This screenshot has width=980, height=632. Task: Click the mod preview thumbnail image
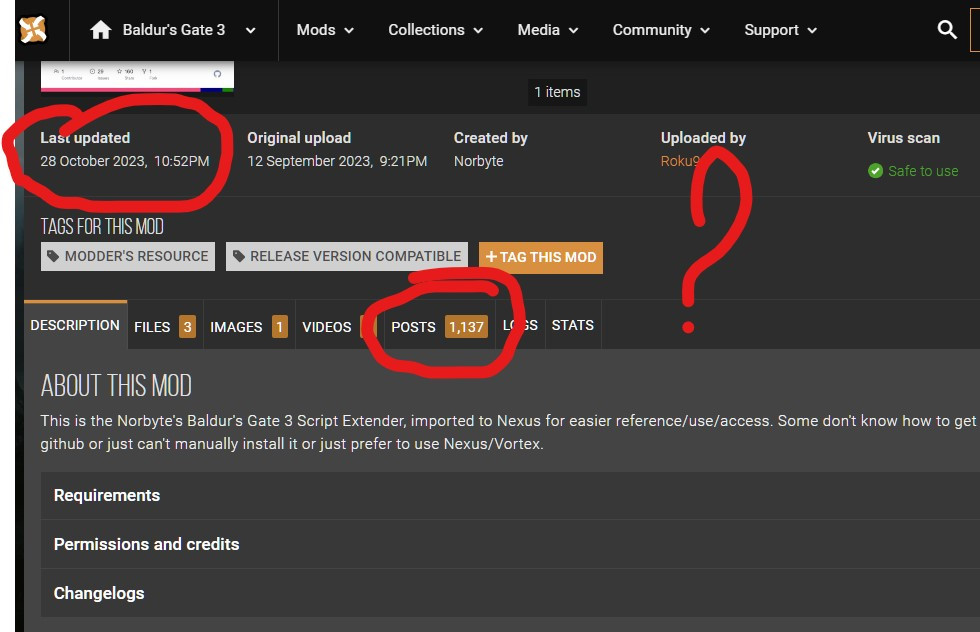[x=137, y=76]
